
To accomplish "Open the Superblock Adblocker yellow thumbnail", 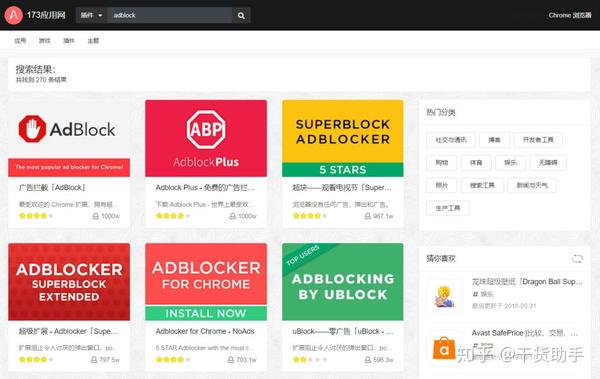I will point(342,138).
